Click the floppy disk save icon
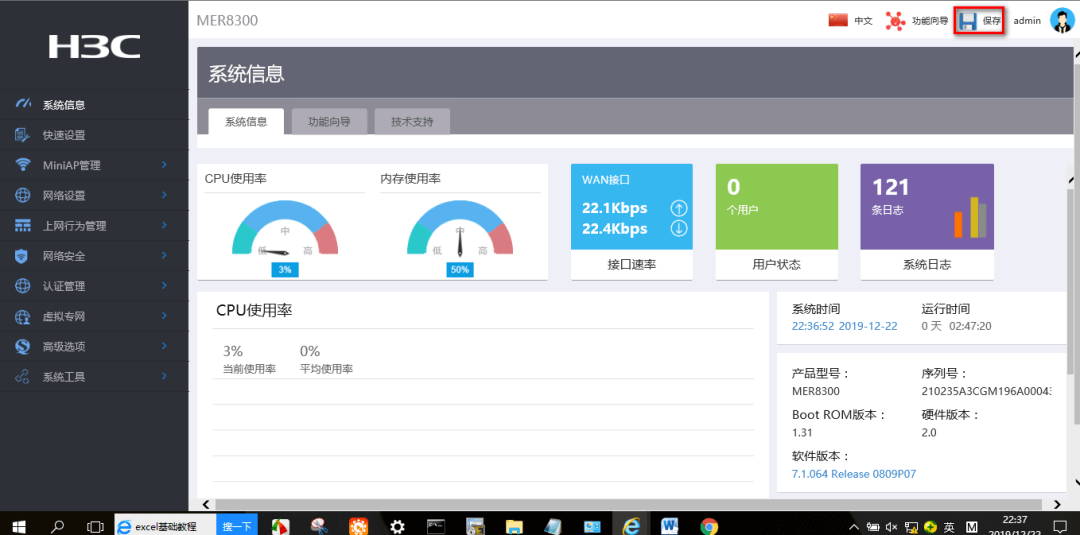This screenshot has height=535, width=1080. [968, 21]
